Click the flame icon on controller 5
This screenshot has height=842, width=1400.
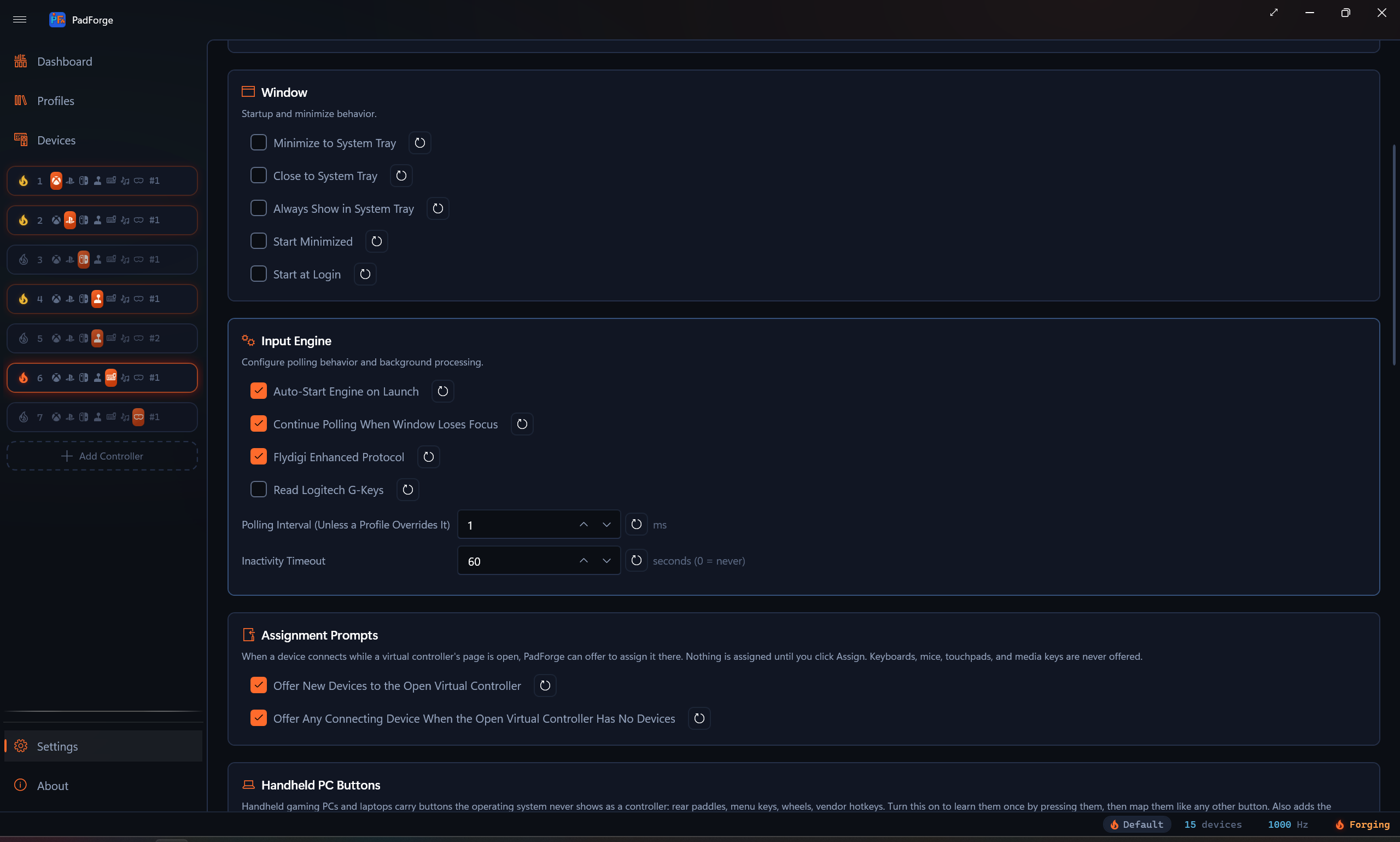[24, 338]
